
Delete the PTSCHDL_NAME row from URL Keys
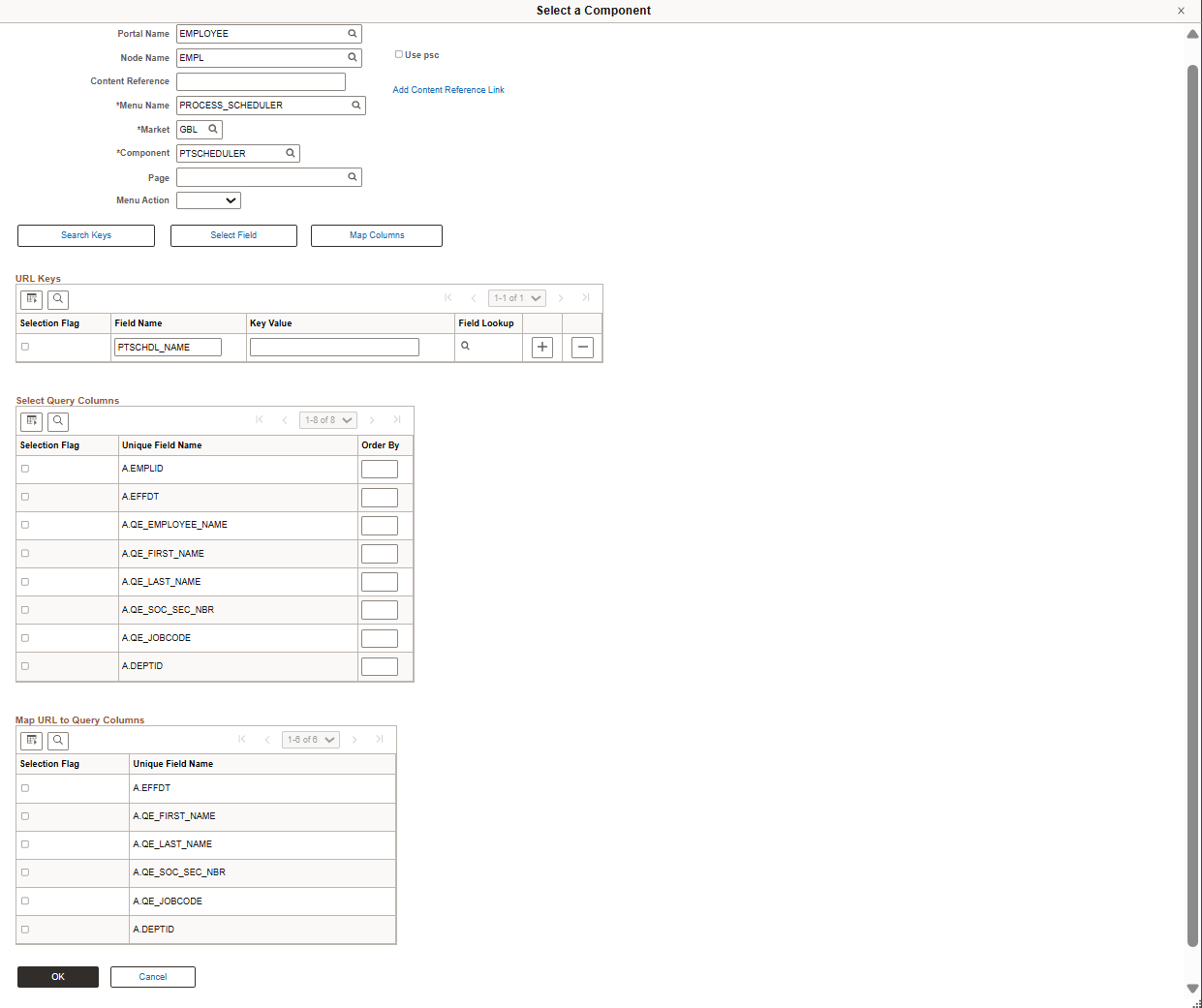[581, 347]
